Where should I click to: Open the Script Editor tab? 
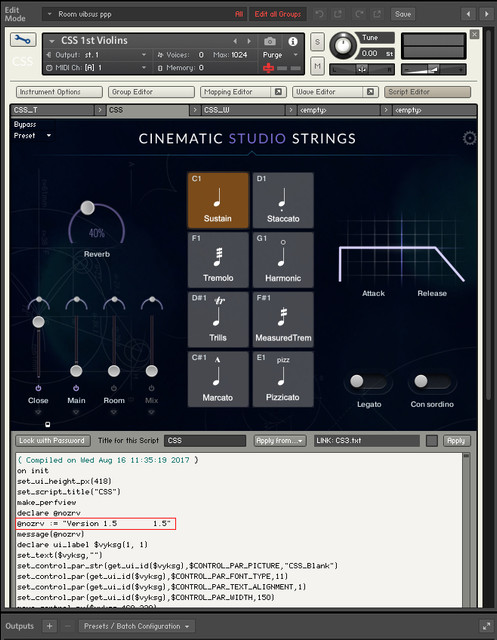(427, 92)
